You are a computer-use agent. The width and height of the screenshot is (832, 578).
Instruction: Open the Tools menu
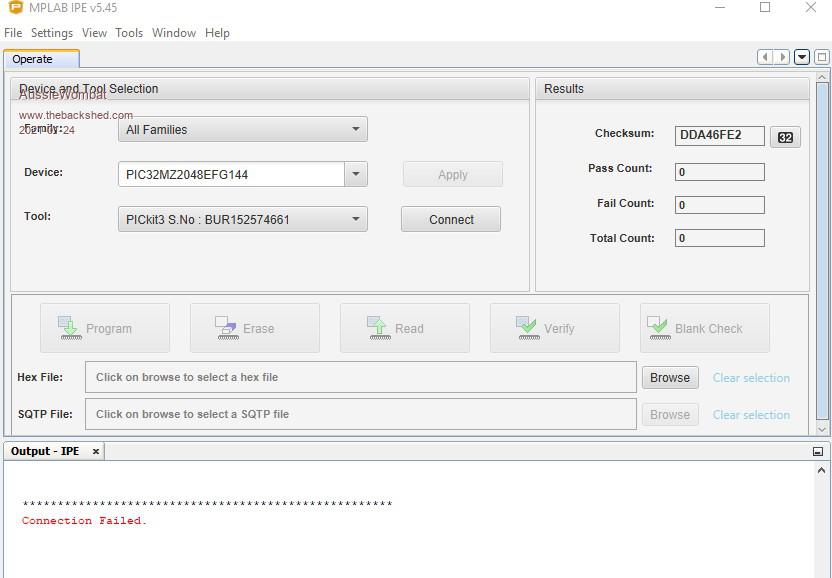click(129, 33)
